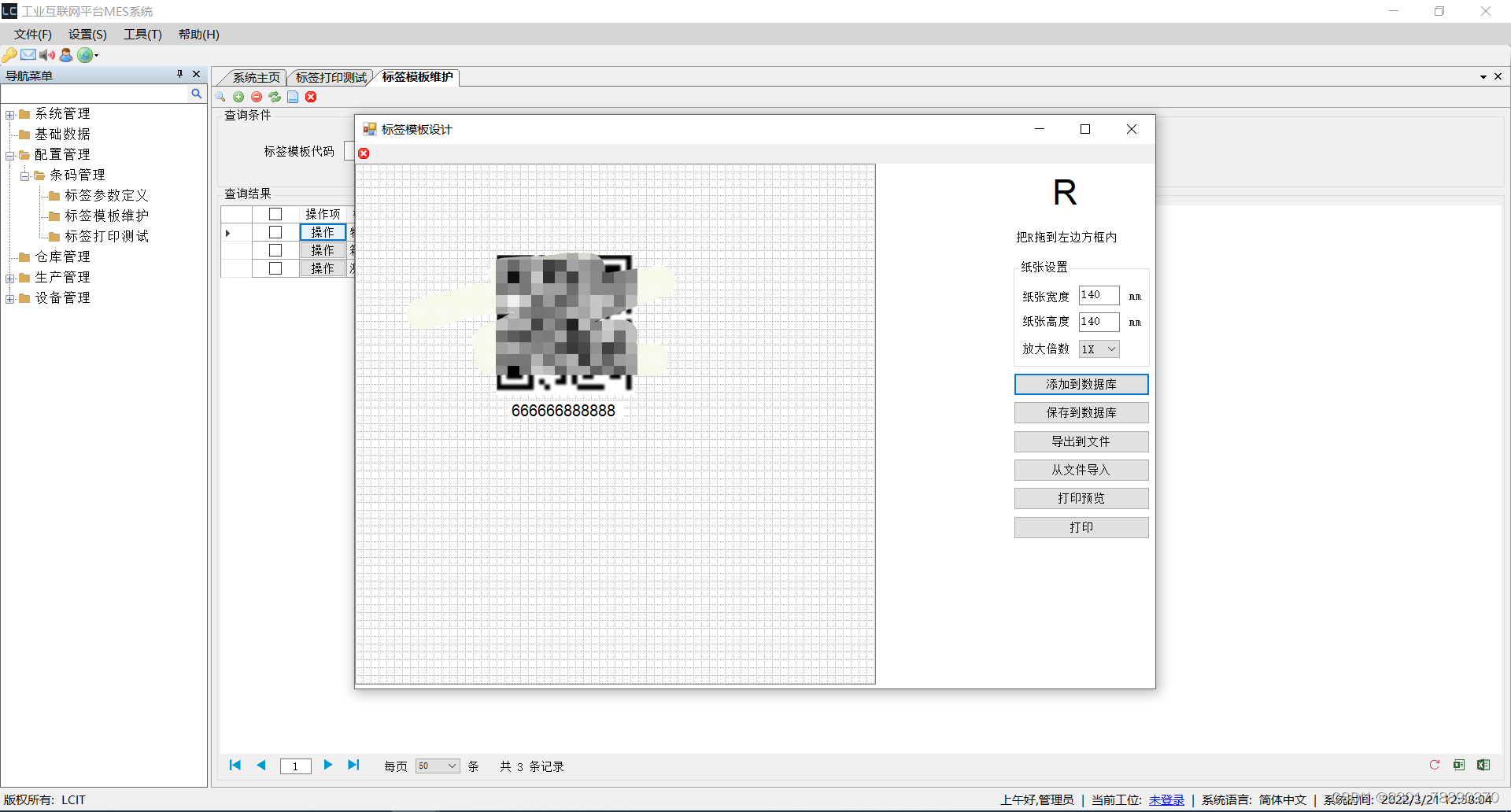
Task: Click the red minus delete icon
Action: [257, 97]
